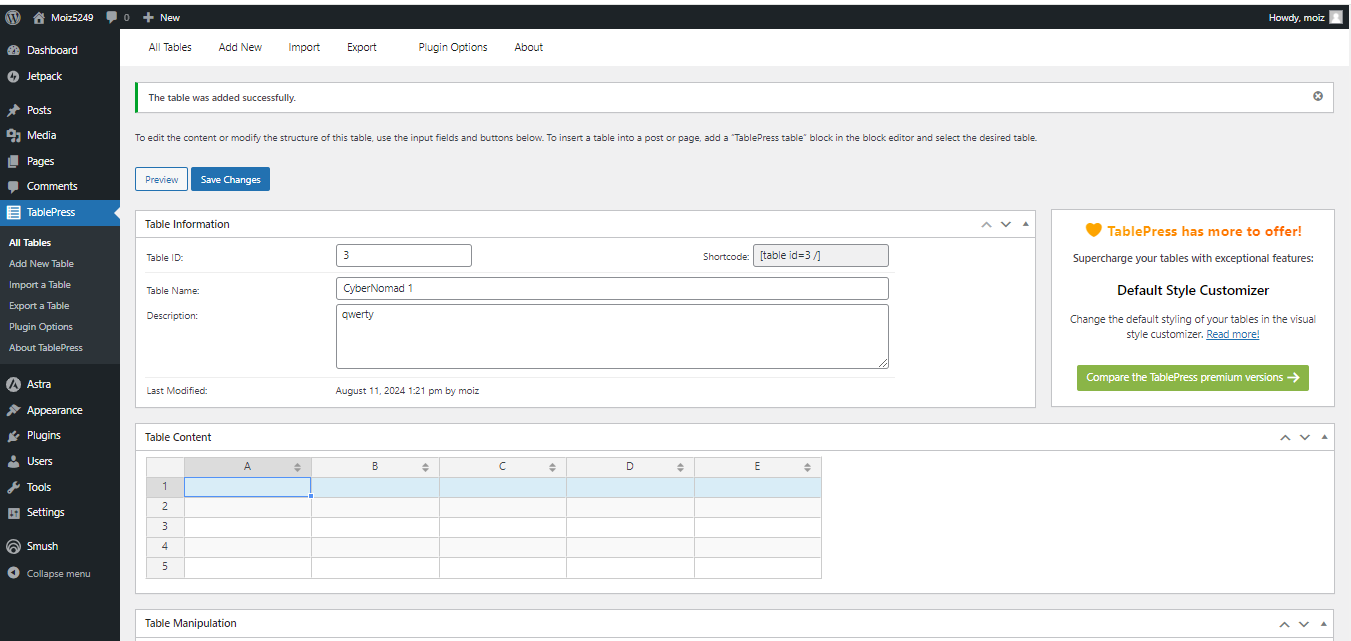Move the Table Content panel down
This screenshot has height=641, width=1351.
(1305, 437)
